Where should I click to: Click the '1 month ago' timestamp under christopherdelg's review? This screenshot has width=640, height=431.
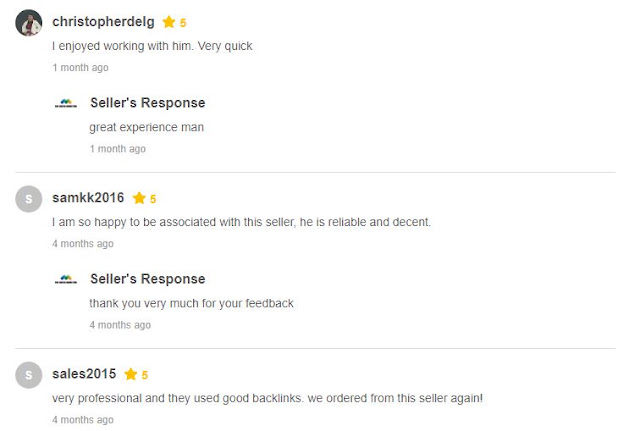point(80,67)
